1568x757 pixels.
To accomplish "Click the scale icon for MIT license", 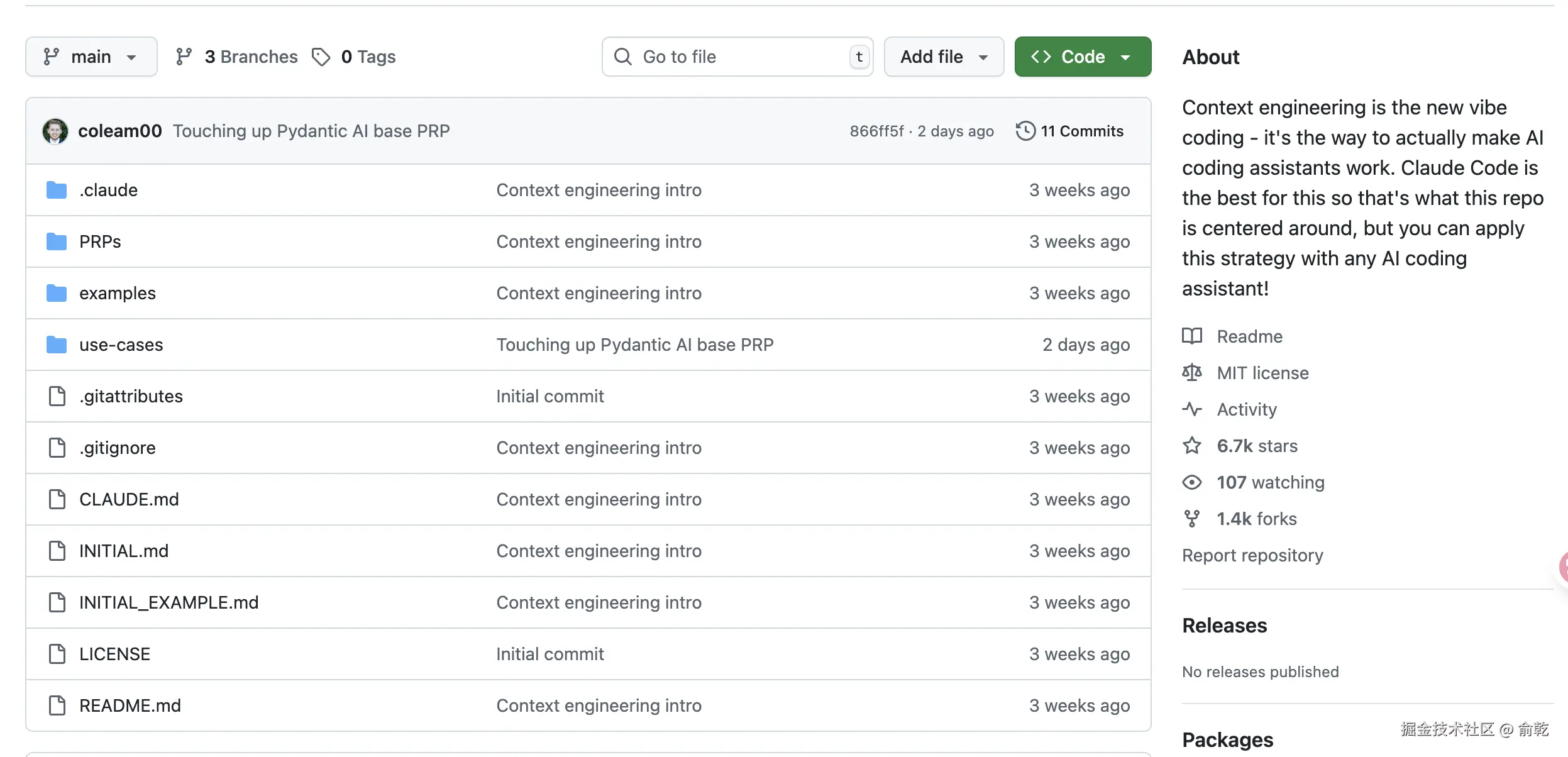I will point(1191,373).
